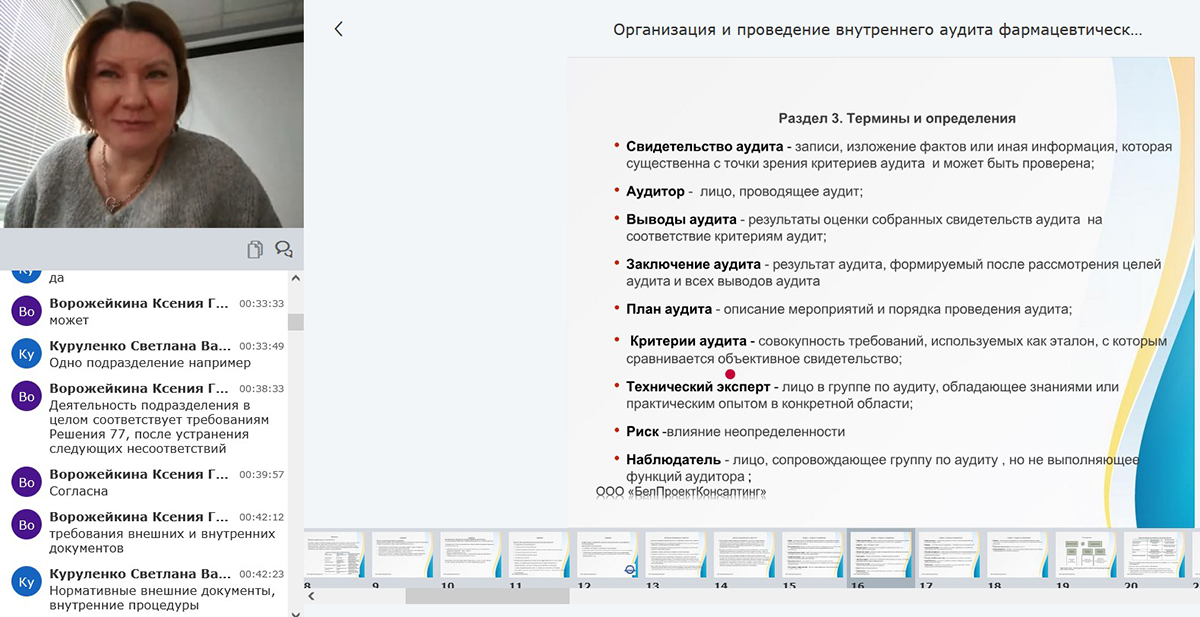
Task: Click the purple avatar next to message 'Согласна'
Action: [x=27, y=482]
